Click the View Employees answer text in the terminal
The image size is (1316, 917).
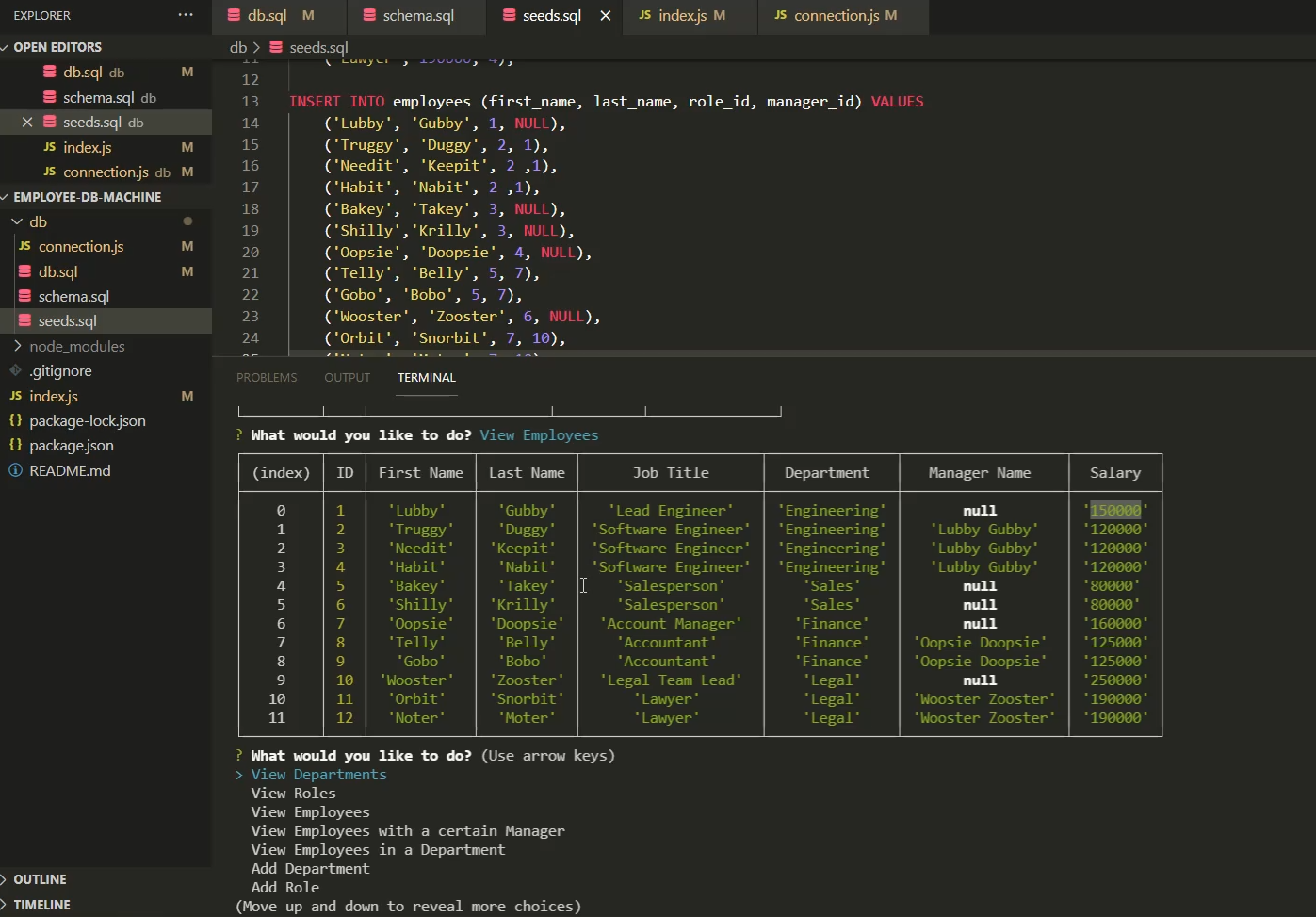coord(539,434)
